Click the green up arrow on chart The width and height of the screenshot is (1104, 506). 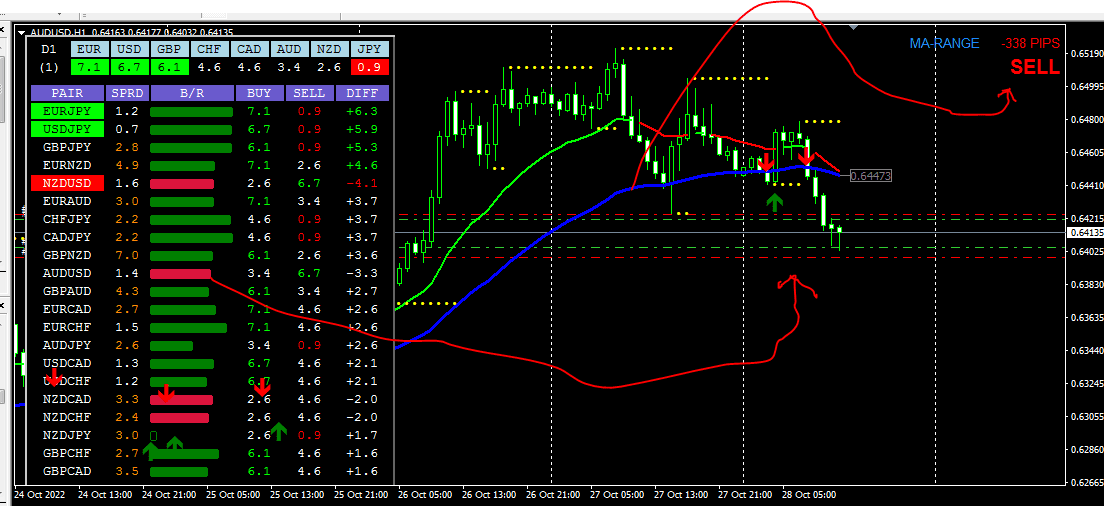pyautogui.click(x=774, y=203)
